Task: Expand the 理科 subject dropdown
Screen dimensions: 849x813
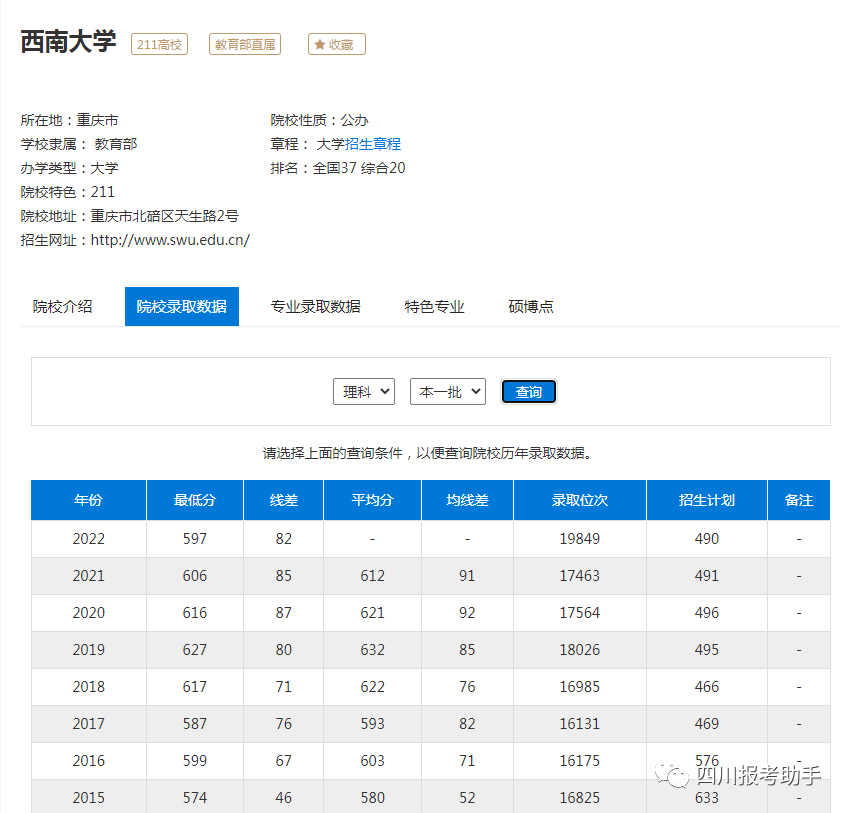Action: click(x=364, y=391)
